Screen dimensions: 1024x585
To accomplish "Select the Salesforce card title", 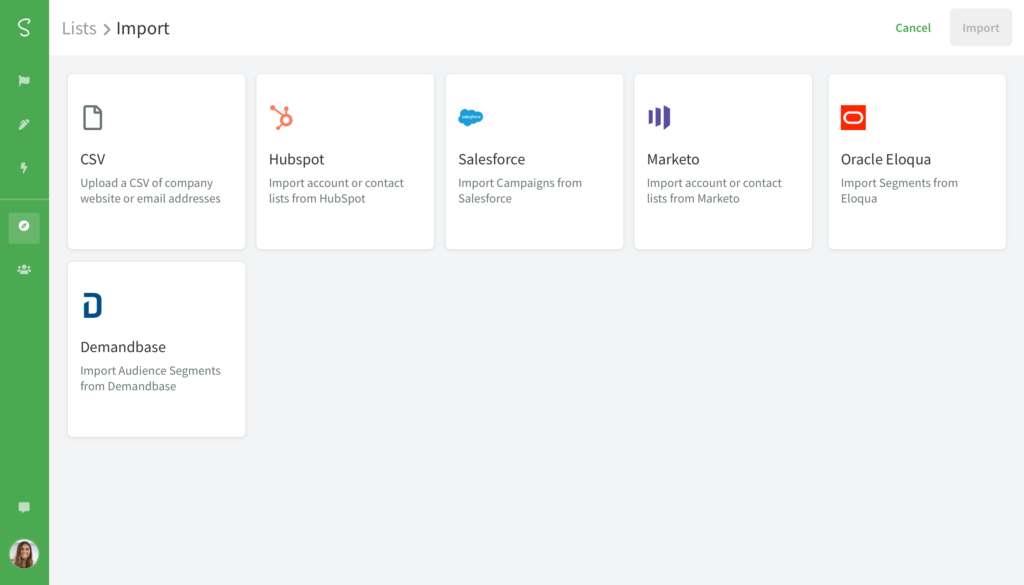I will [x=492, y=159].
